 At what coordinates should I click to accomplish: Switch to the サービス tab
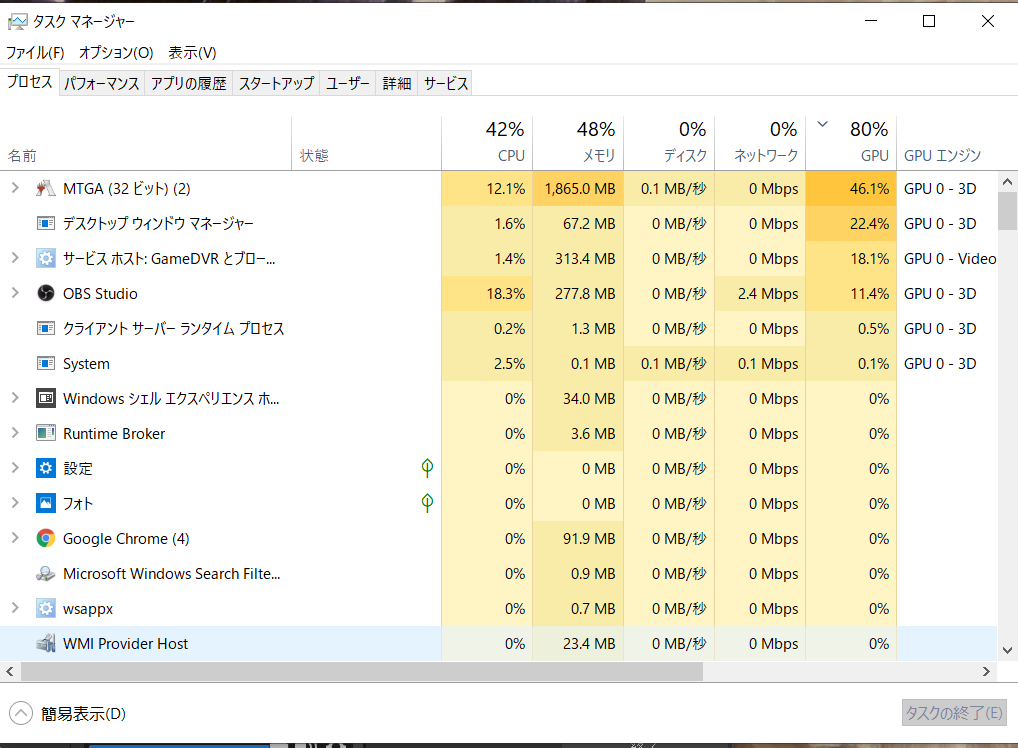445,84
